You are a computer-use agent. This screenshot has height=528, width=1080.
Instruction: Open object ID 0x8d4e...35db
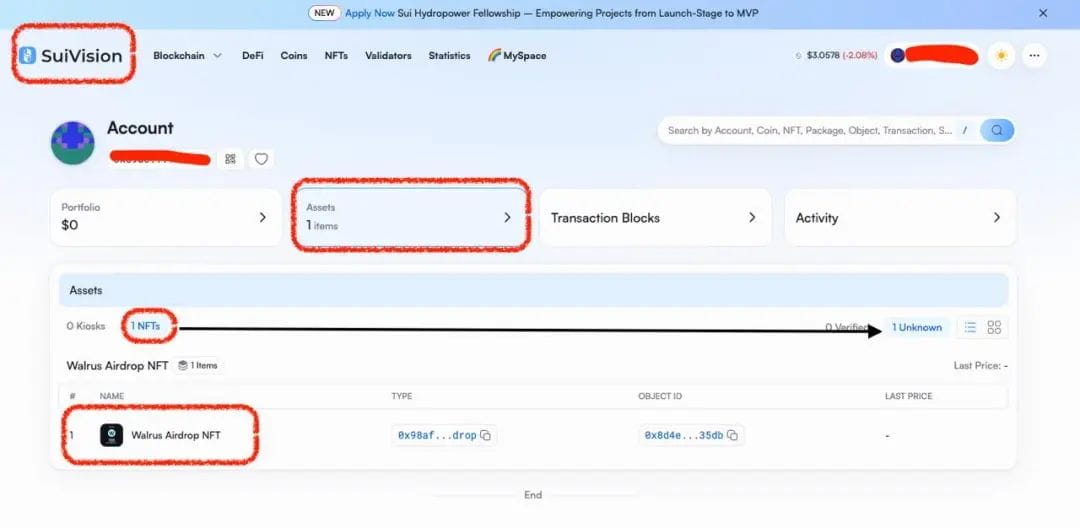coord(683,435)
